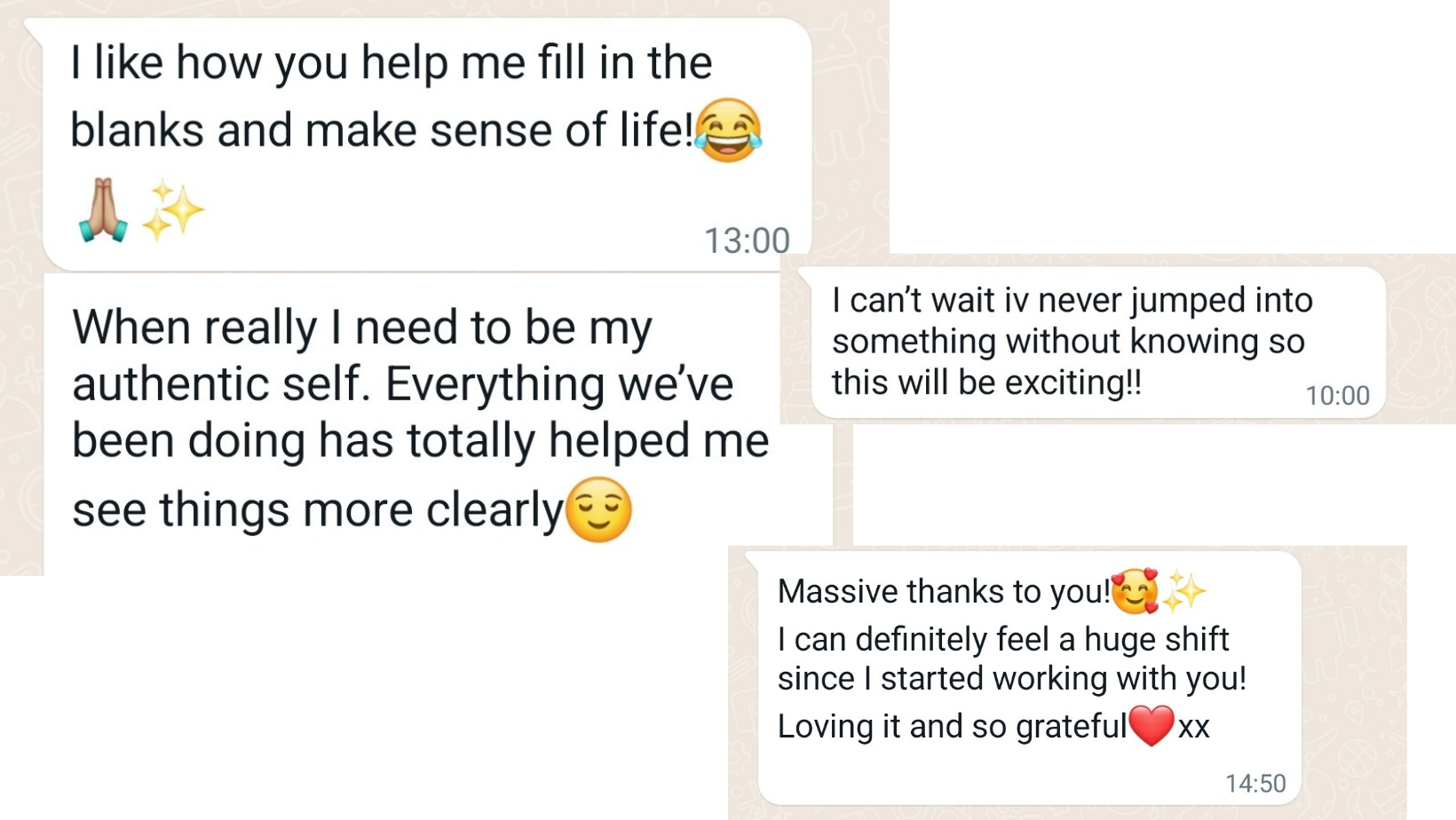1456x820 pixels.
Task: Select the "I like how you help me" line
Action: point(391,63)
